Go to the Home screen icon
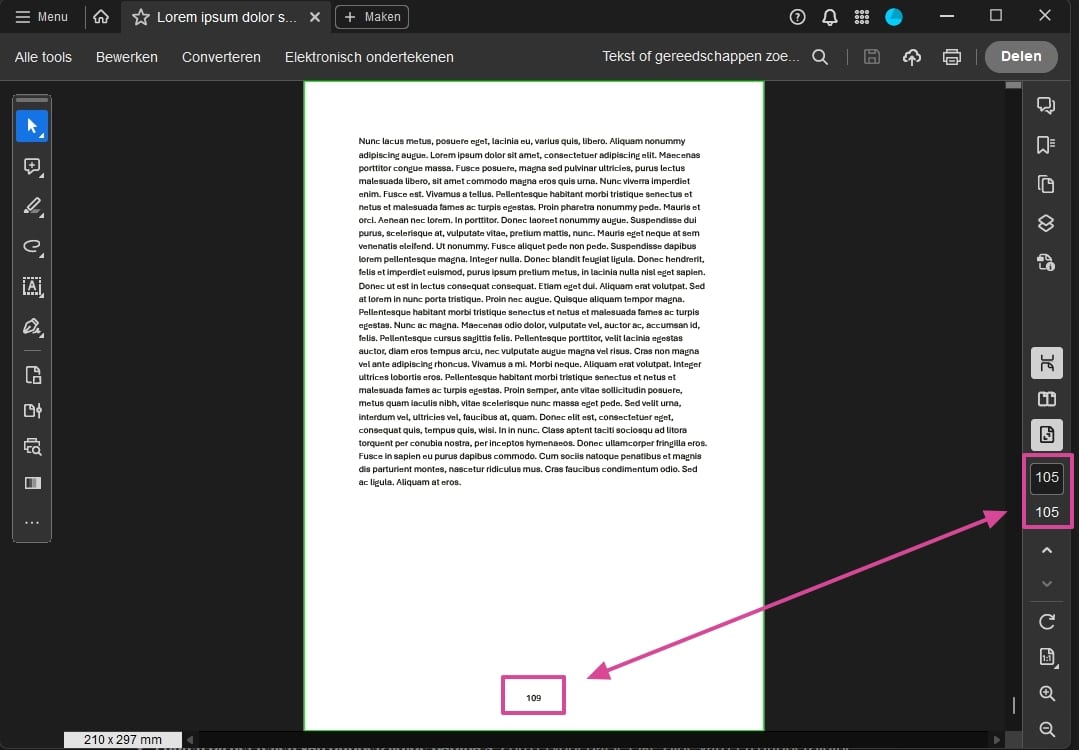This screenshot has height=750, width=1079. pyautogui.click(x=101, y=17)
